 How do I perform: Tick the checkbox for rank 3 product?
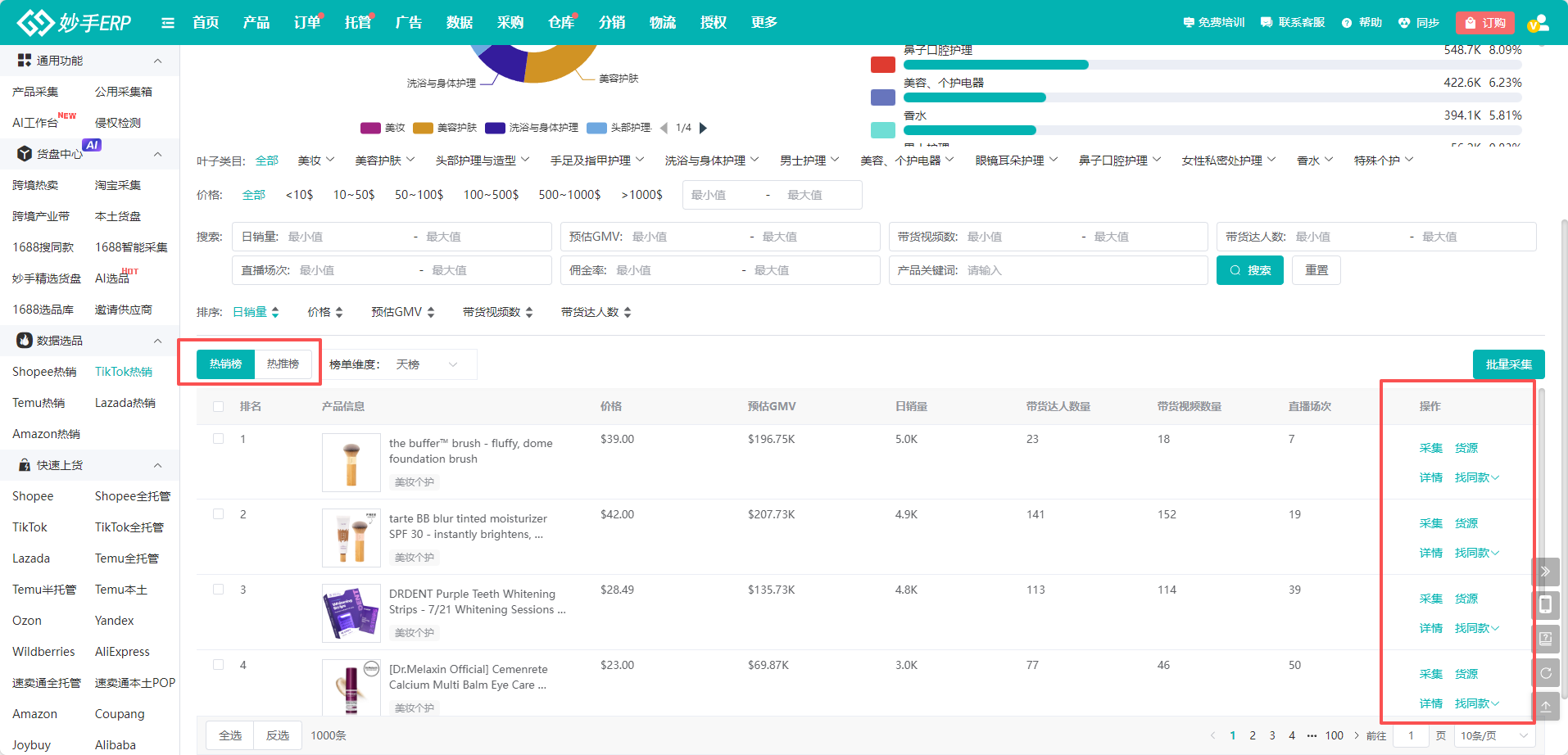219,590
